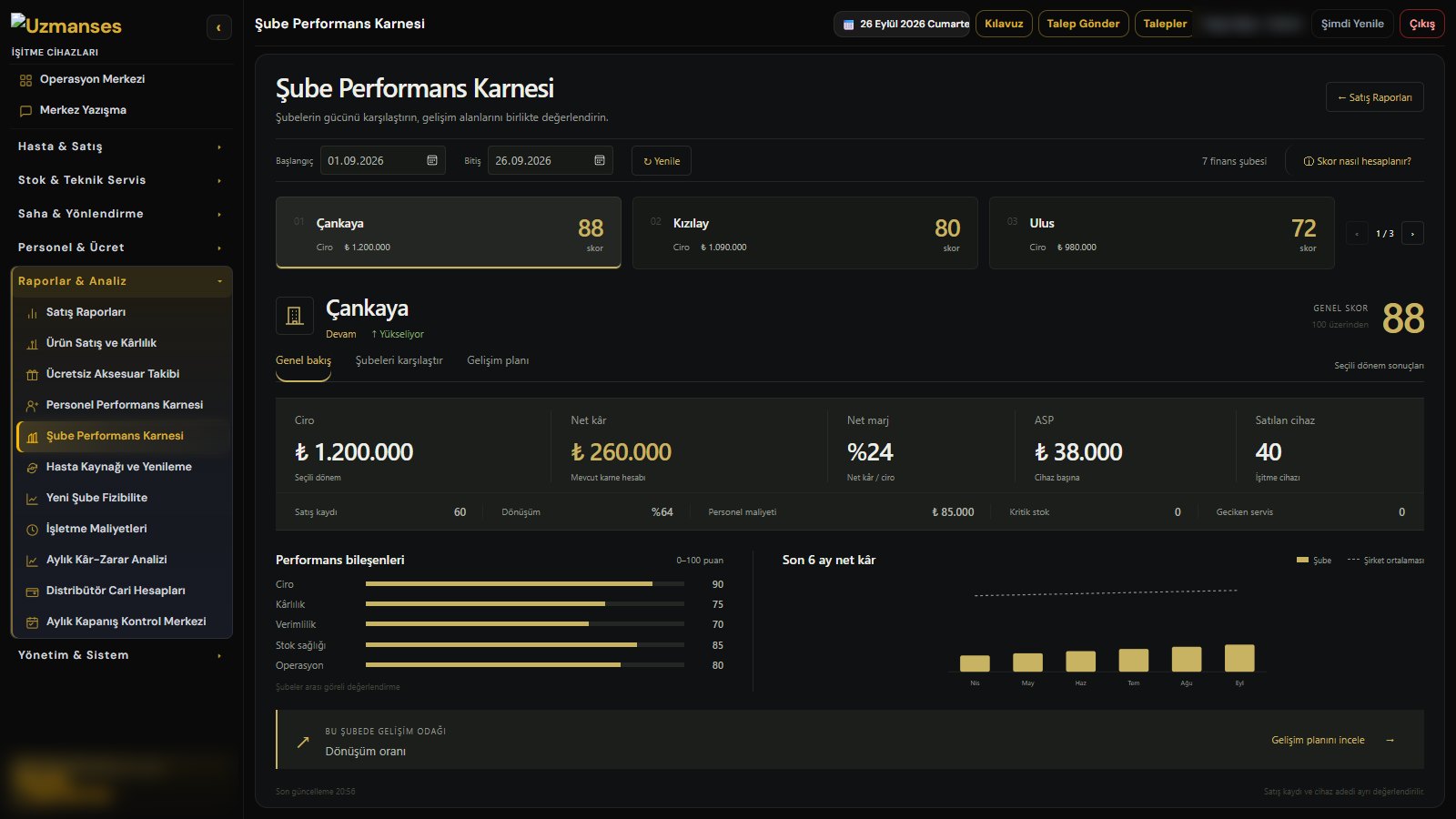The height and width of the screenshot is (819, 1456).
Task: Collapse the Raporlar & Analiz section
Action: click(121, 281)
